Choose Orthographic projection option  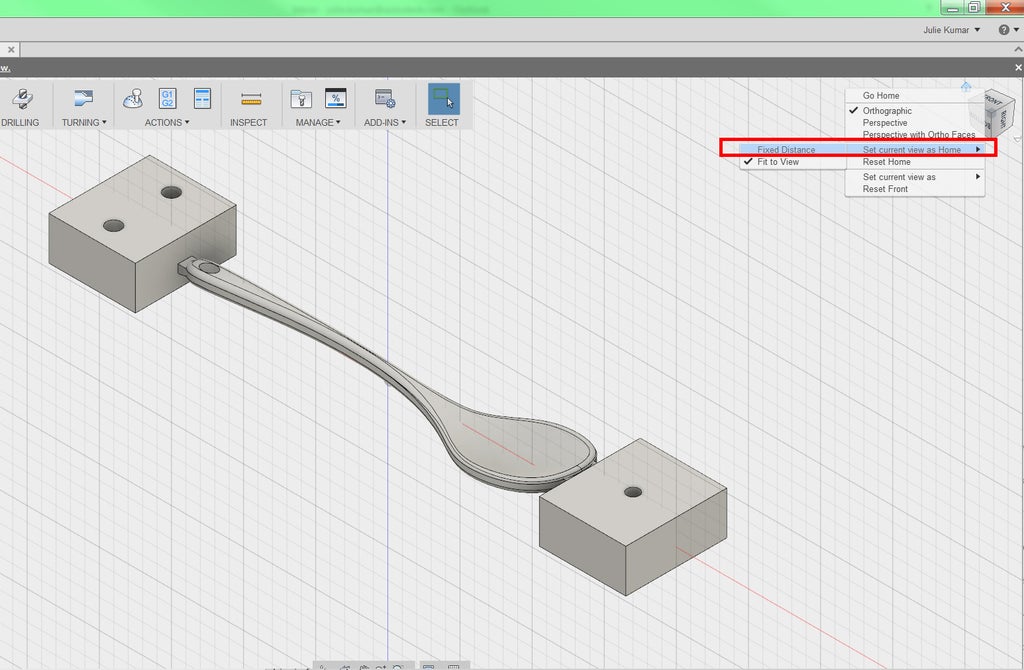click(887, 111)
